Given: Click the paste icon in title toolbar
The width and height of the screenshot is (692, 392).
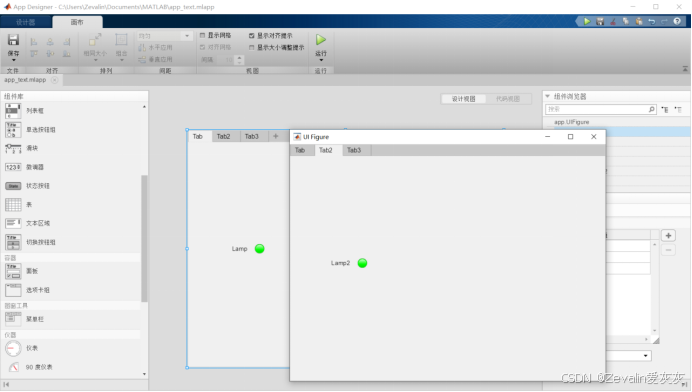Looking at the screenshot, I should click(x=639, y=21).
